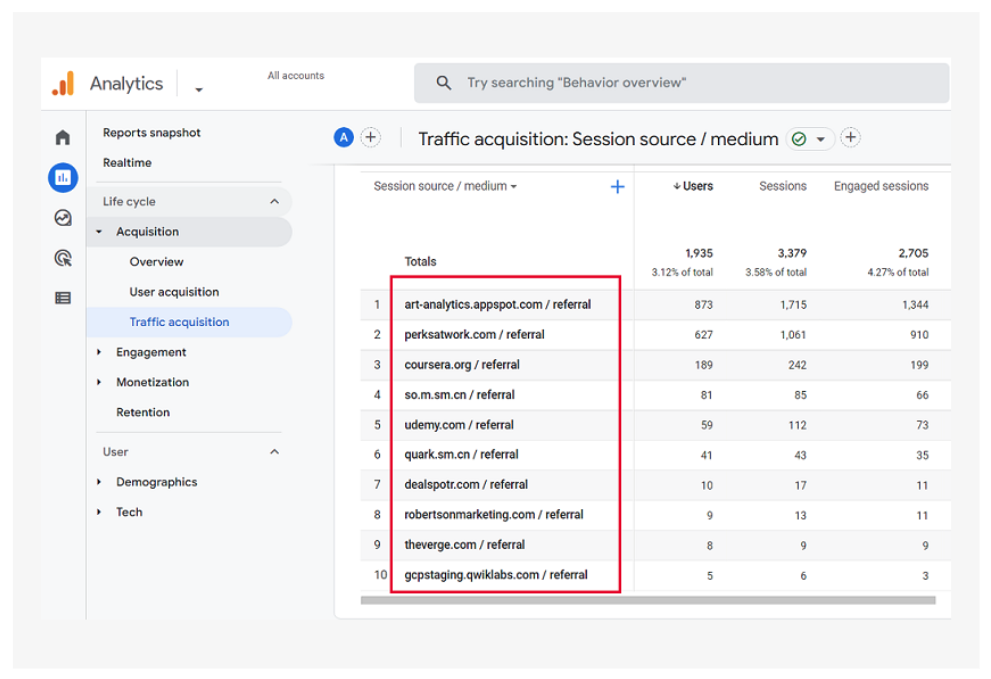
Task: Open the Realtime report
Action: click(127, 162)
